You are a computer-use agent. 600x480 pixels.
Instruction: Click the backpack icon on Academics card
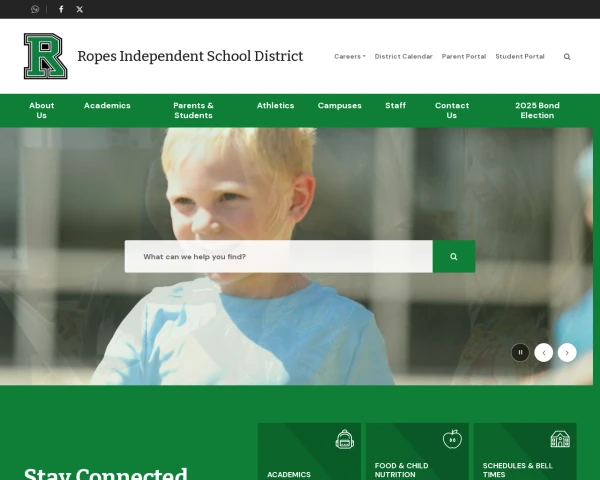[x=345, y=439]
